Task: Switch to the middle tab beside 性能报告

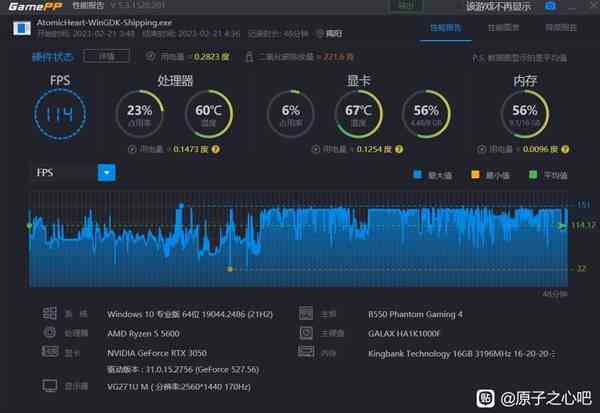Action: coord(503,28)
